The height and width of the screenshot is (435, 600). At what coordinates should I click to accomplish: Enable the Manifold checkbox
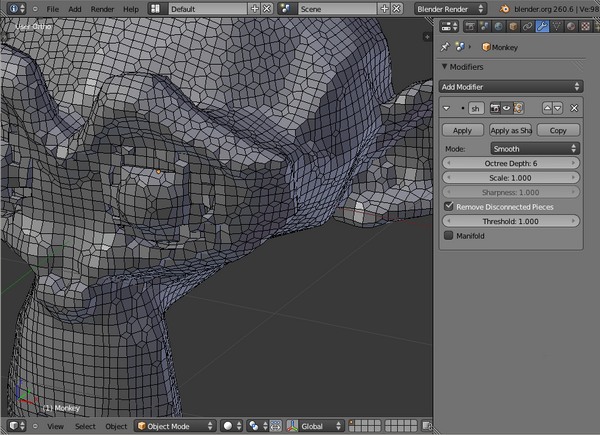click(449, 235)
